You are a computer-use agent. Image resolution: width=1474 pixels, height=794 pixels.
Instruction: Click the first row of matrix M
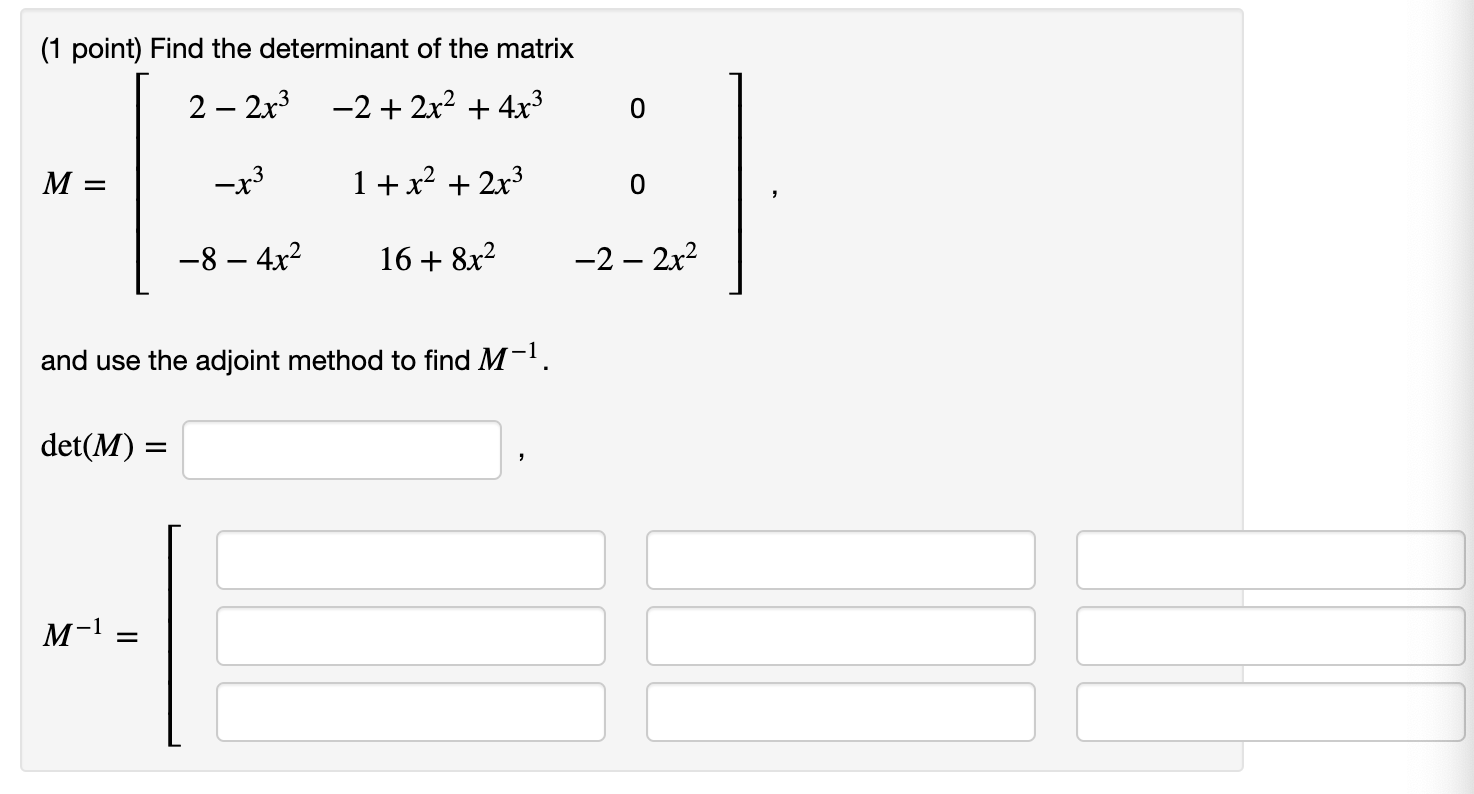(x=410, y=107)
